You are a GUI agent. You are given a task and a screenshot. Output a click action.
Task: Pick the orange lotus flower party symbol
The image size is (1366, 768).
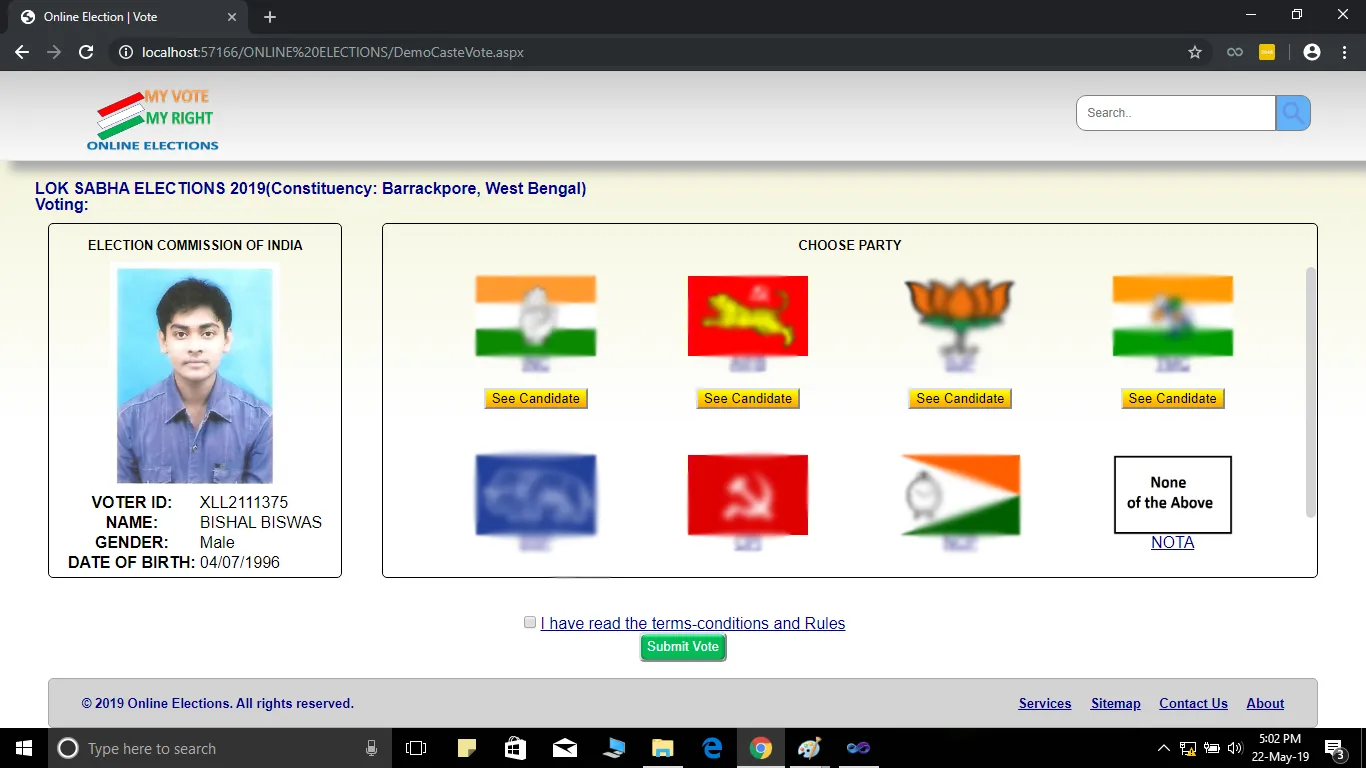tap(960, 316)
